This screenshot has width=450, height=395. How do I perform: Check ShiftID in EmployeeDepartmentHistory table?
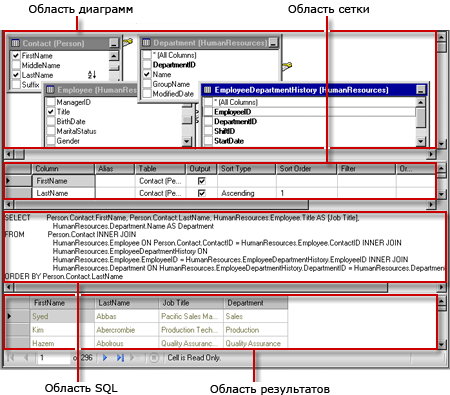tap(208, 131)
